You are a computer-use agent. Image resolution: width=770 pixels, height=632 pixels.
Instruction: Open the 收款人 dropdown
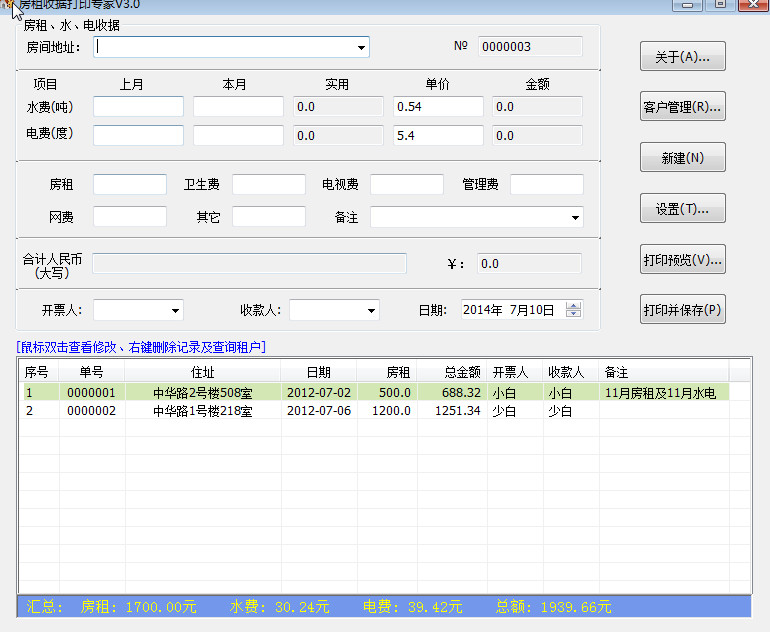[371, 310]
